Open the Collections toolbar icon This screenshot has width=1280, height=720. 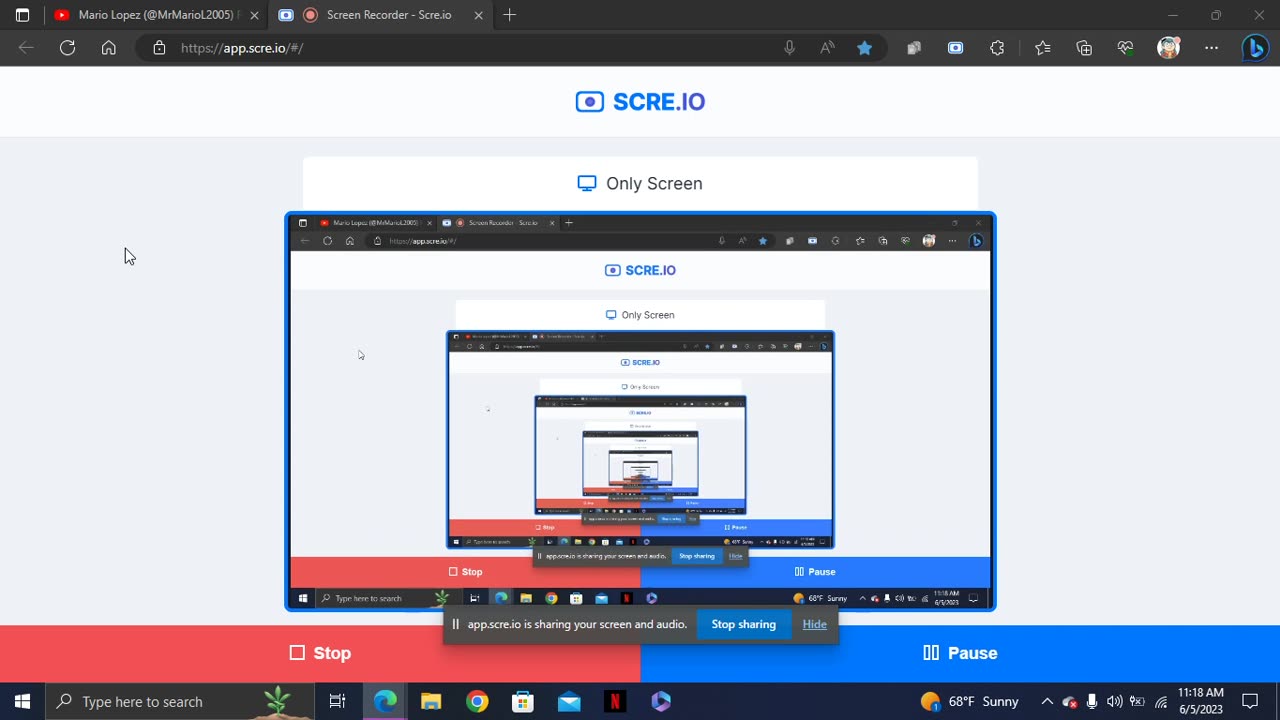click(x=914, y=47)
